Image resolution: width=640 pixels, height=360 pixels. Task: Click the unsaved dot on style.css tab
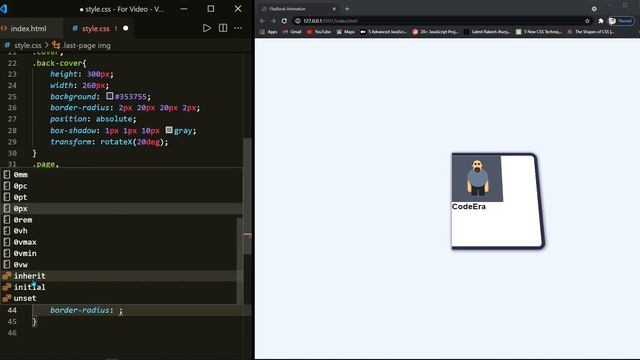tap(126, 28)
